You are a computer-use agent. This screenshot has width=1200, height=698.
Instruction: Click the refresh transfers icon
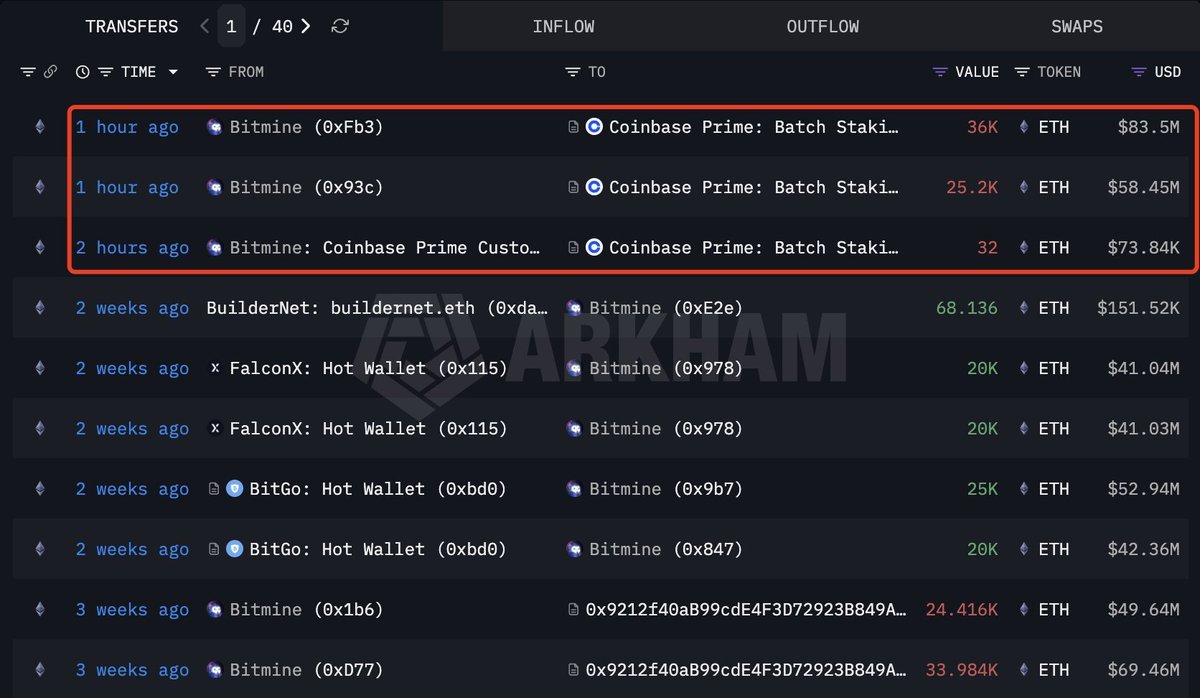[x=340, y=25]
